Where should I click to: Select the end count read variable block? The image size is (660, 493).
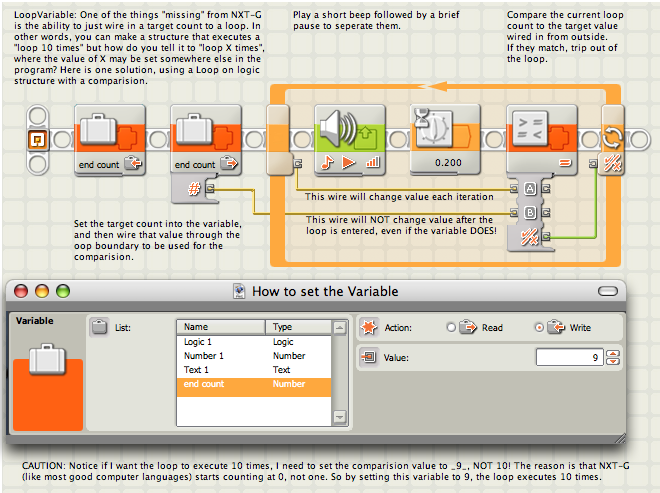[x=206, y=140]
